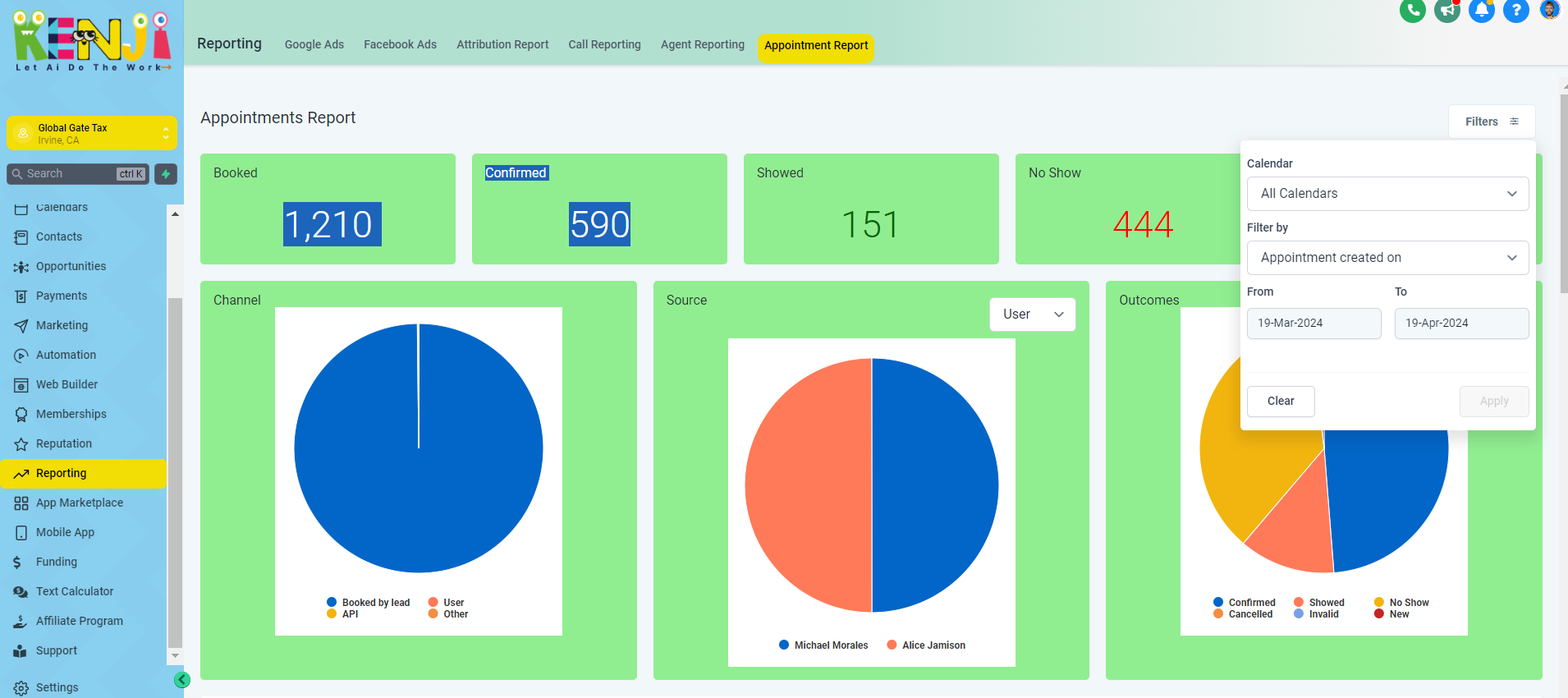The height and width of the screenshot is (698, 1568).
Task: Click the lightning bolt quick actions icon
Action: coord(166,173)
